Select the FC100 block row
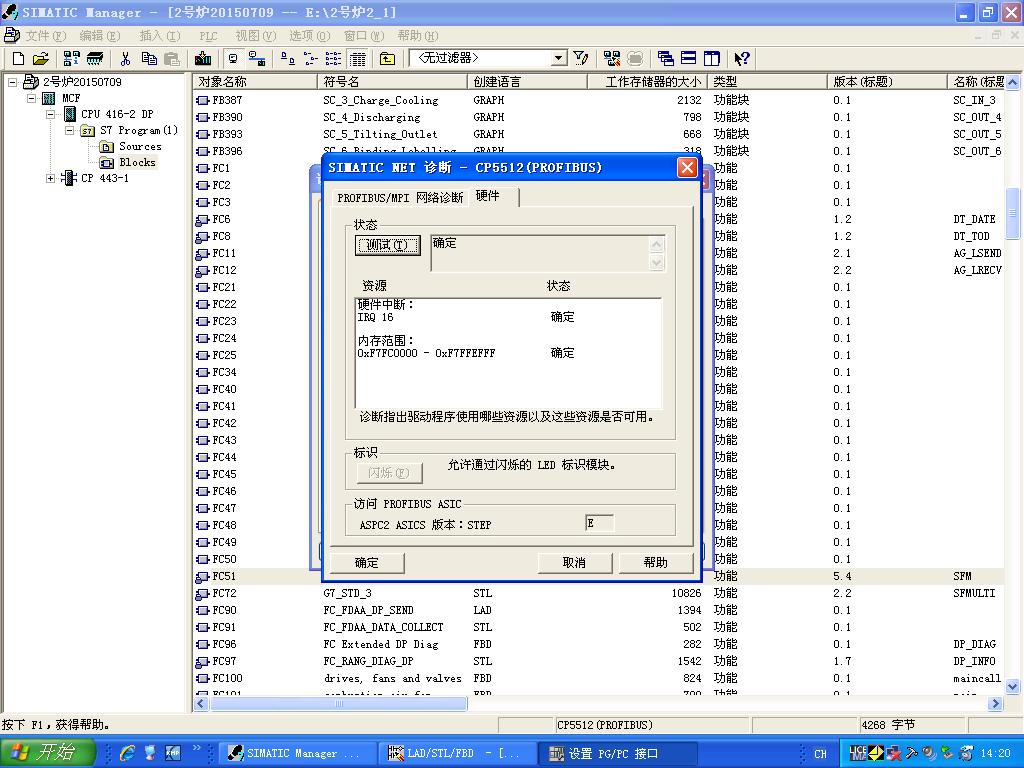Screen dimensions: 1024x768 (x=599, y=679)
